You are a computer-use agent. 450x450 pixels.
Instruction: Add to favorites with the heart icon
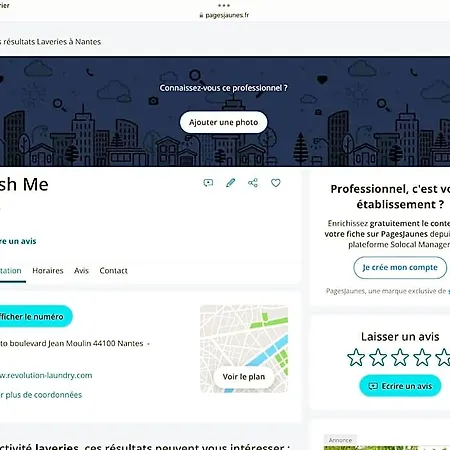(276, 183)
